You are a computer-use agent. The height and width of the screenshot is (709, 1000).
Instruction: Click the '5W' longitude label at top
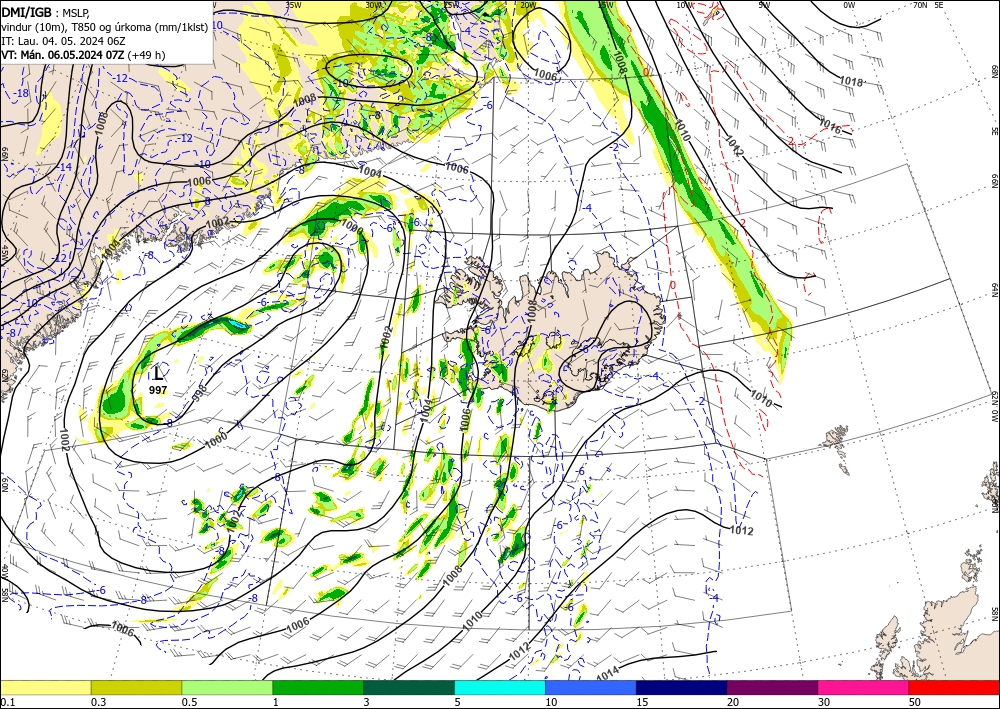tap(764, 5)
